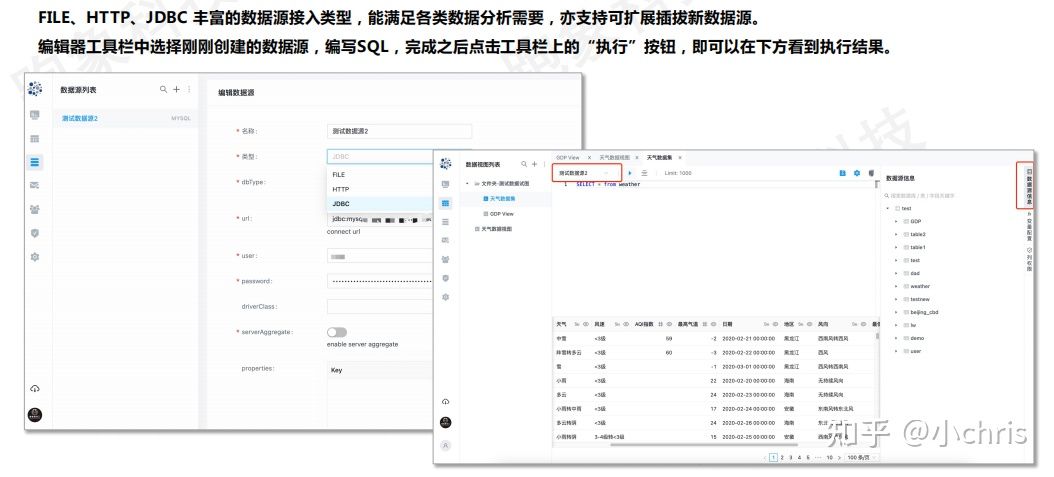Click the execute (play) button in the SQL editor toolbar
This screenshot has width=1054, height=477.
coord(630,173)
